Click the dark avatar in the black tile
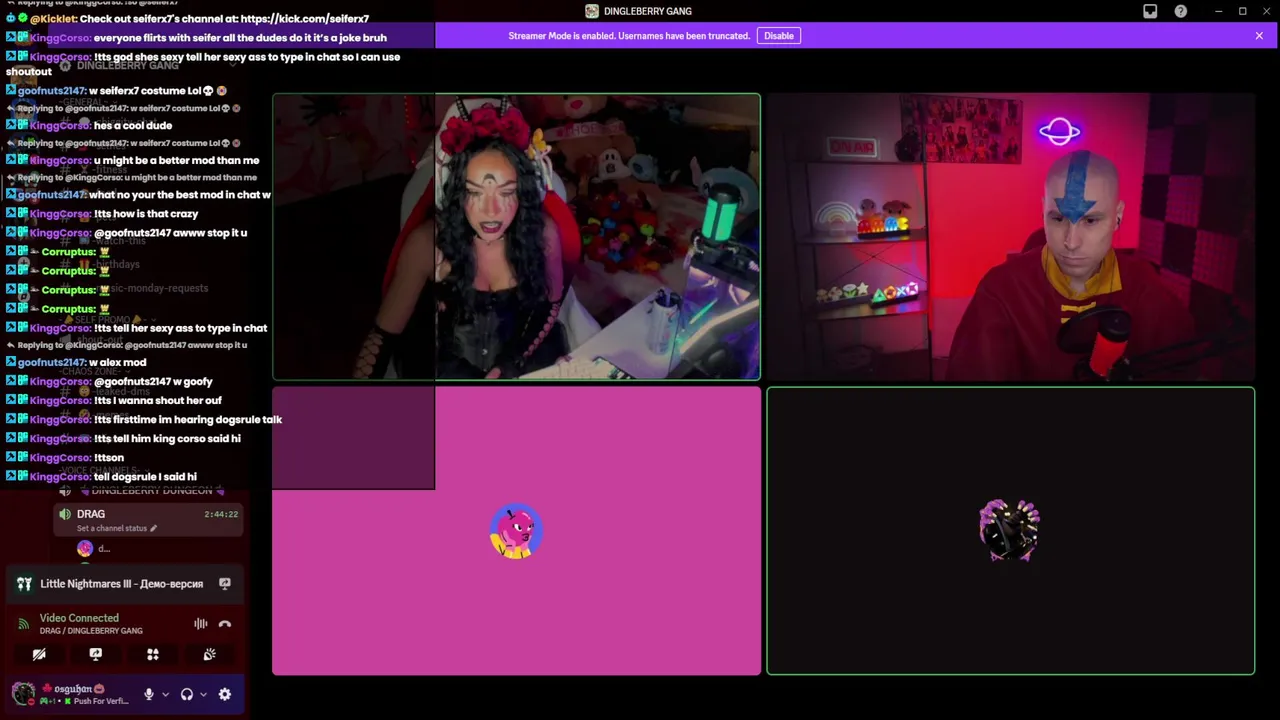This screenshot has width=1280, height=720. 1009,531
